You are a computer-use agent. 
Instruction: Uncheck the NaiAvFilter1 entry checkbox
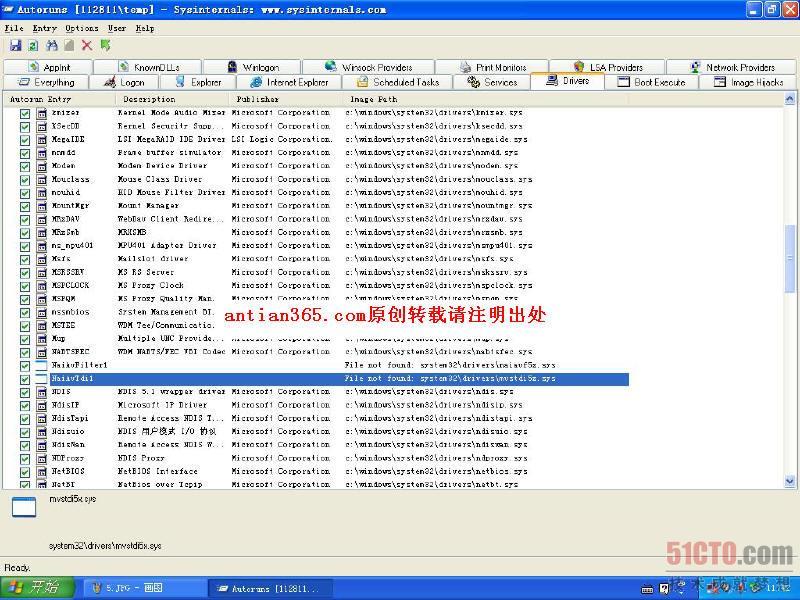[24, 366]
